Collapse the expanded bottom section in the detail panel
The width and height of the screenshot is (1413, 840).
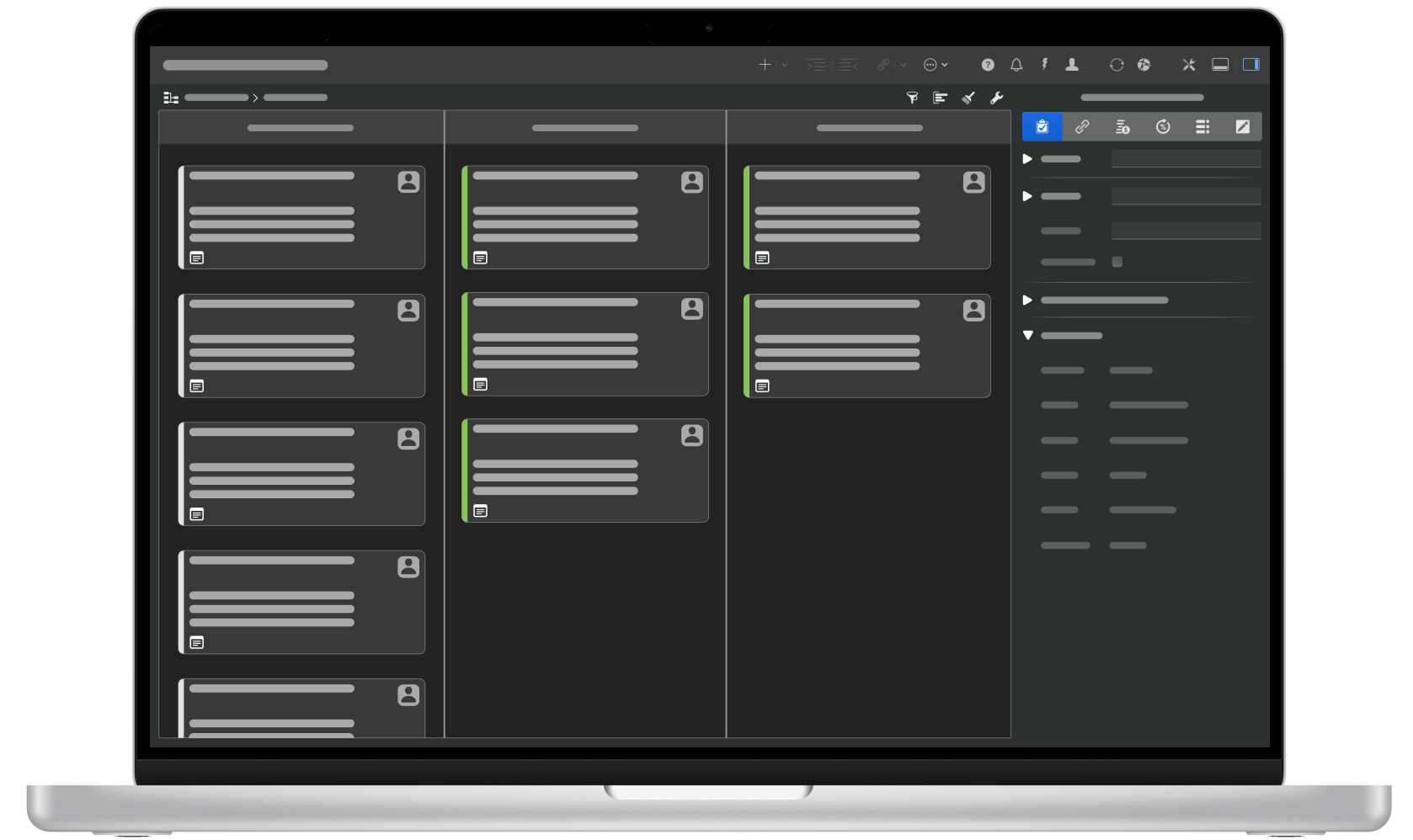[x=1026, y=334]
